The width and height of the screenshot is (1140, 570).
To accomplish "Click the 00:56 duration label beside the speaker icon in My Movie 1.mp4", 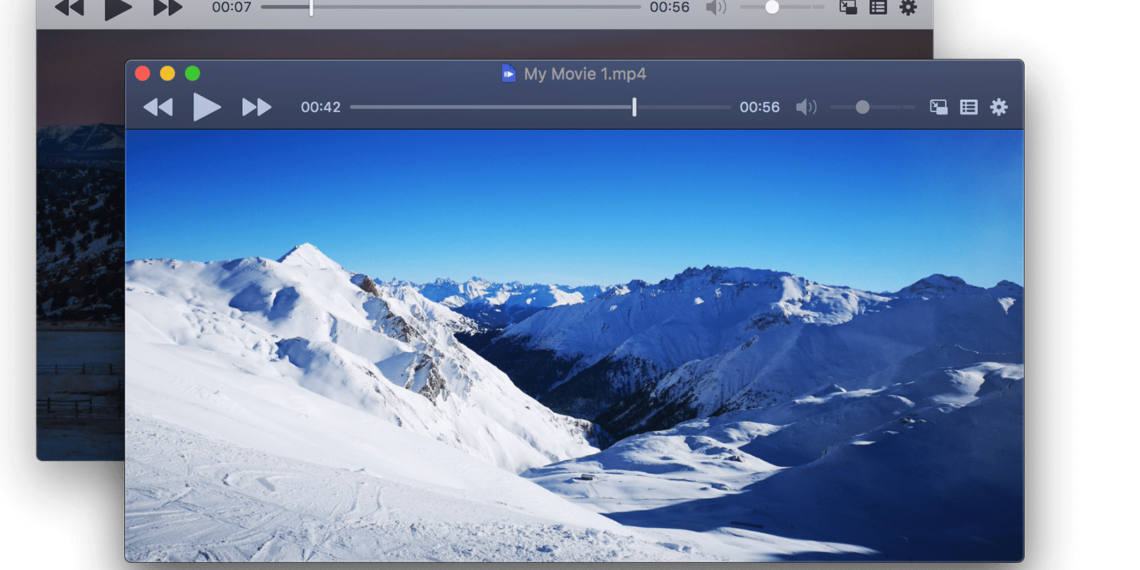I will [x=759, y=107].
